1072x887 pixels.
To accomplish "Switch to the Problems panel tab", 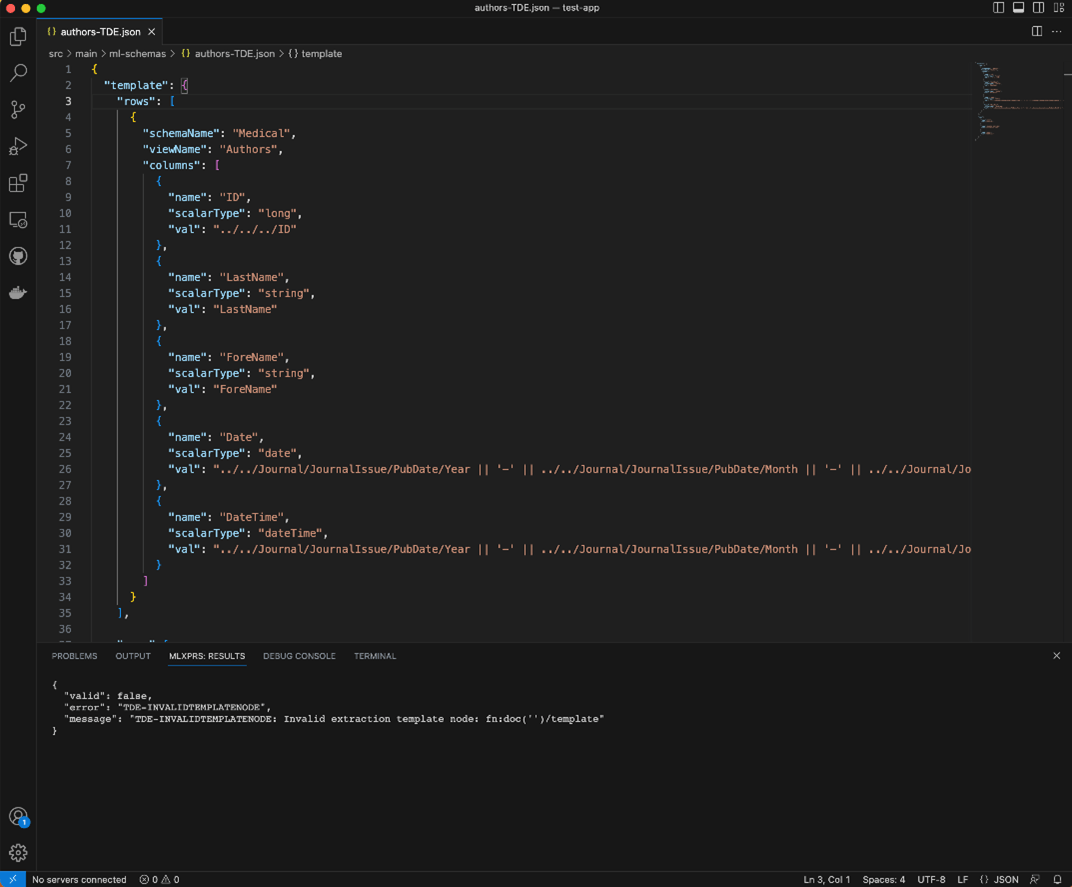I will pos(74,656).
